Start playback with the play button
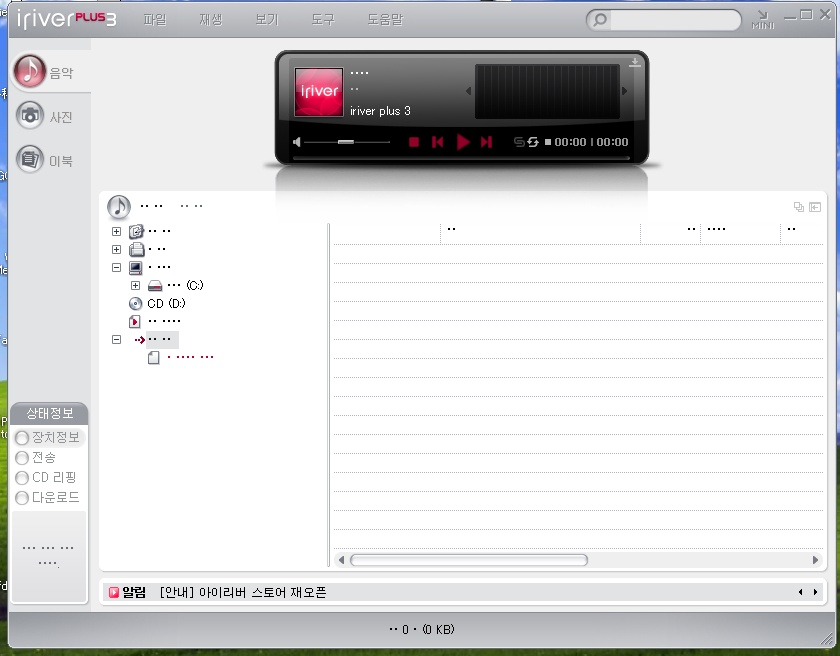The height and width of the screenshot is (656, 840). pos(463,142)
